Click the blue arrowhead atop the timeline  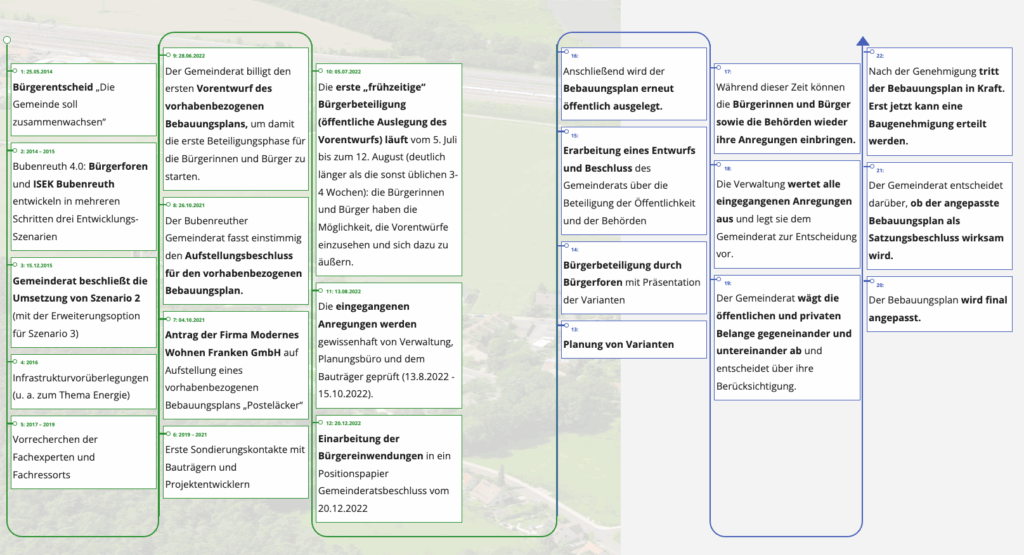pyautogui.click(x=862, y=41)
